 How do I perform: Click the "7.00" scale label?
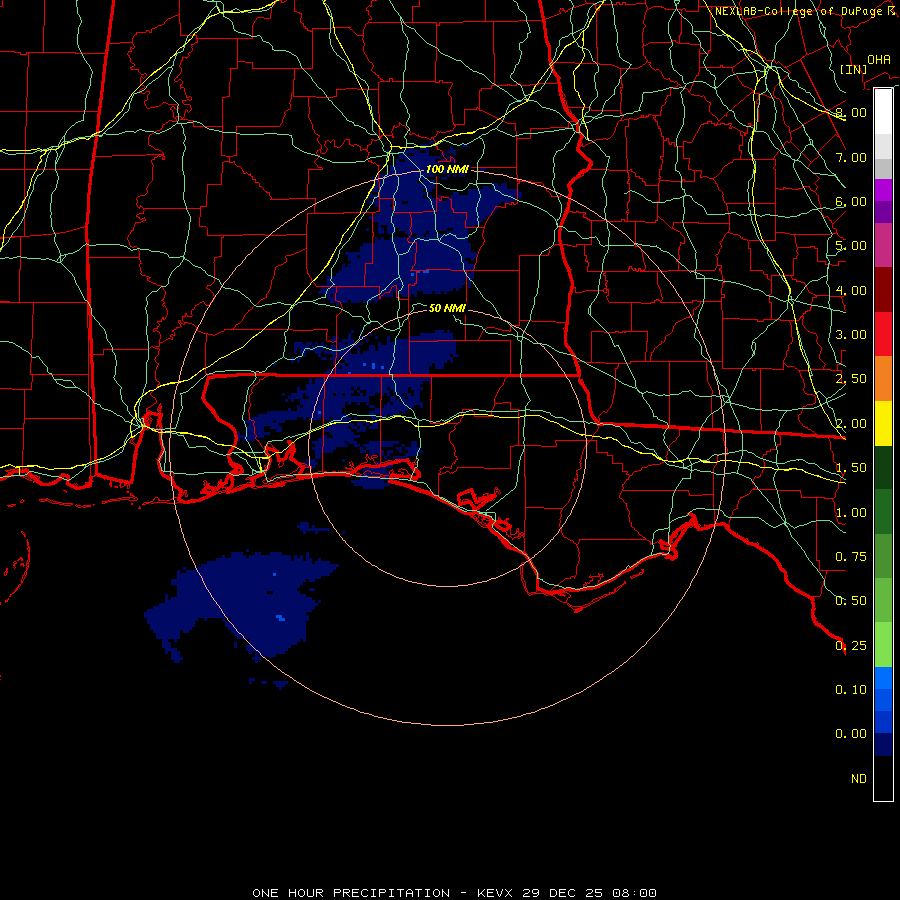851,157
